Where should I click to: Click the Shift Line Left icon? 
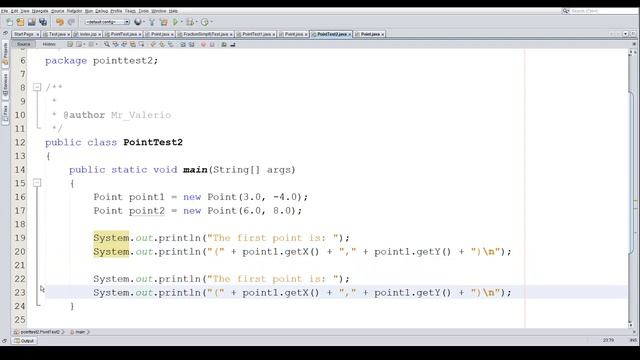pyautogui.click(x=183, y=44)
